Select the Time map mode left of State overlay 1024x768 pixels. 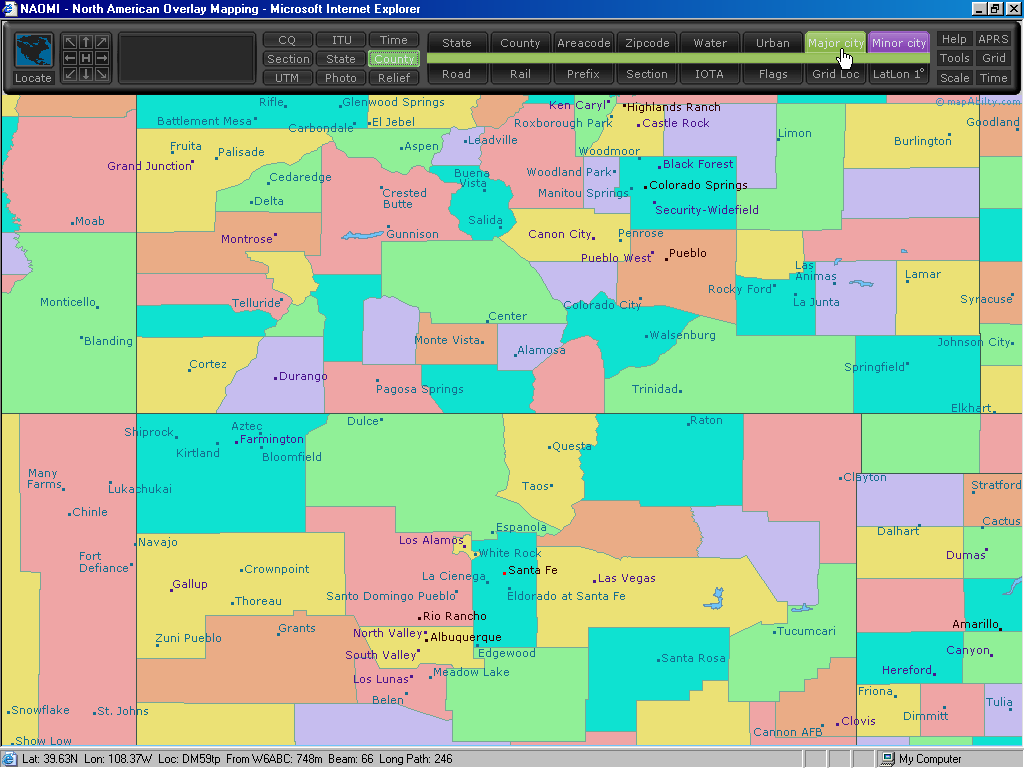pos(394,40)
